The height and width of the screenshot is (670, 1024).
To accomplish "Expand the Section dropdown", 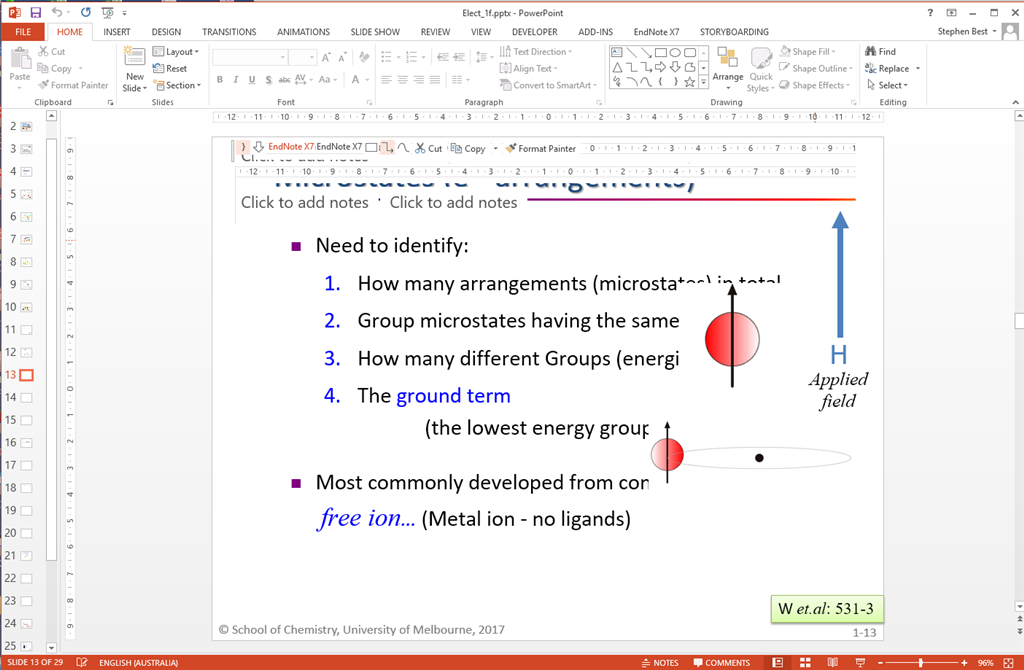I will [177, 85].
